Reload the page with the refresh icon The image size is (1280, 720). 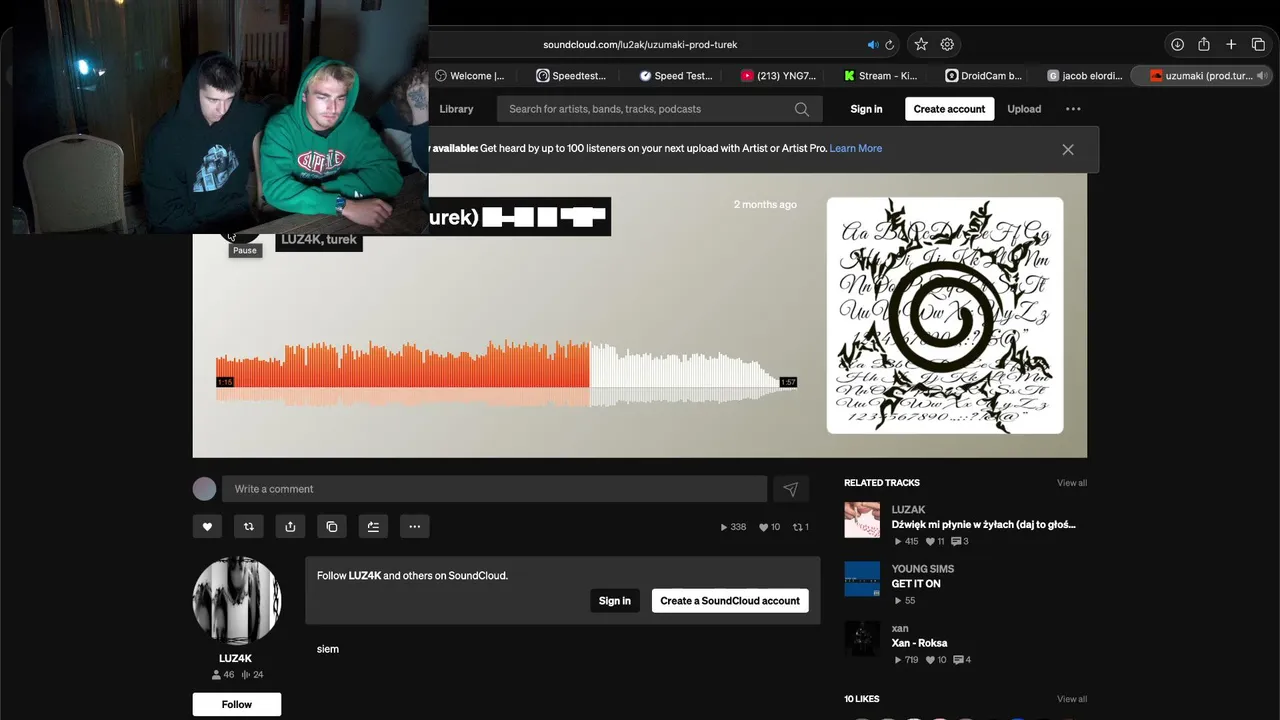click(889, 45)
